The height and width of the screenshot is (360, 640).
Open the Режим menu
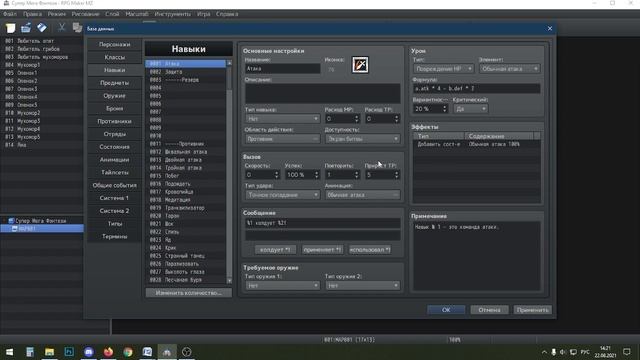(57, 14)
